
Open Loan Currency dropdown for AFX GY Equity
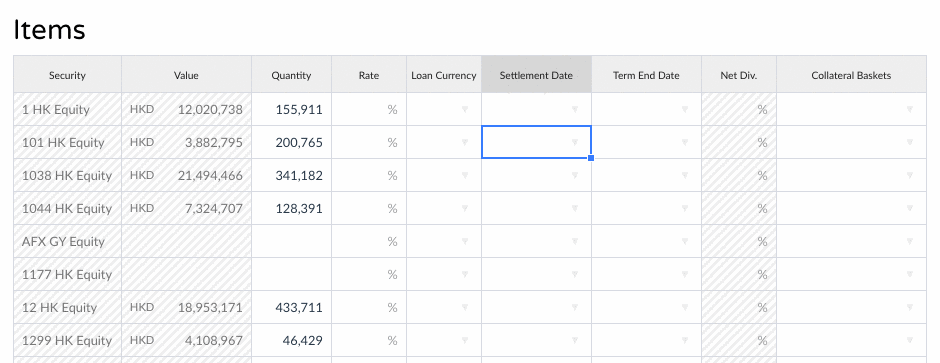point(464,241)
